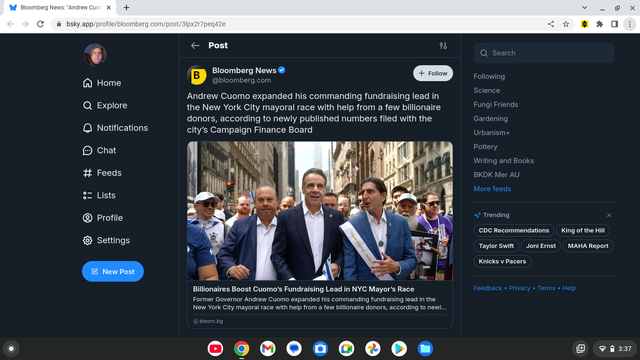Click the bloom.bg source link
Viewport: 640px width, 360px height.
pos(208,321)
